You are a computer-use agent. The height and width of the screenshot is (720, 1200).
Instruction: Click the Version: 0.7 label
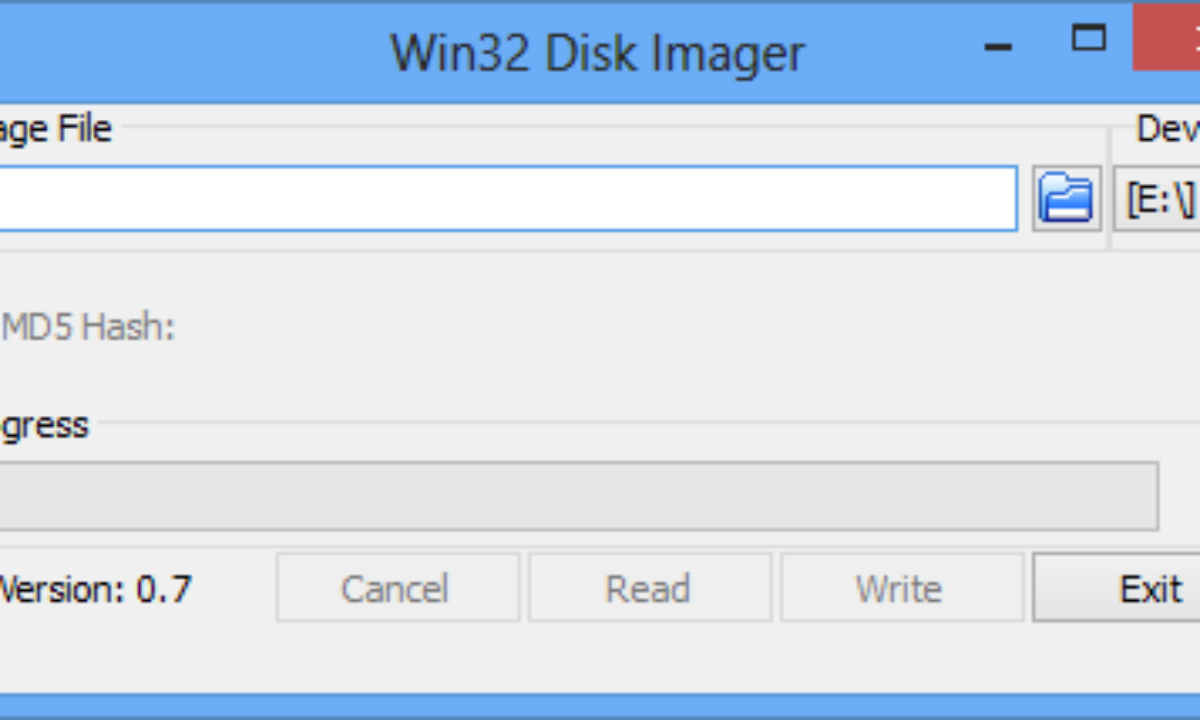point(95,589)
